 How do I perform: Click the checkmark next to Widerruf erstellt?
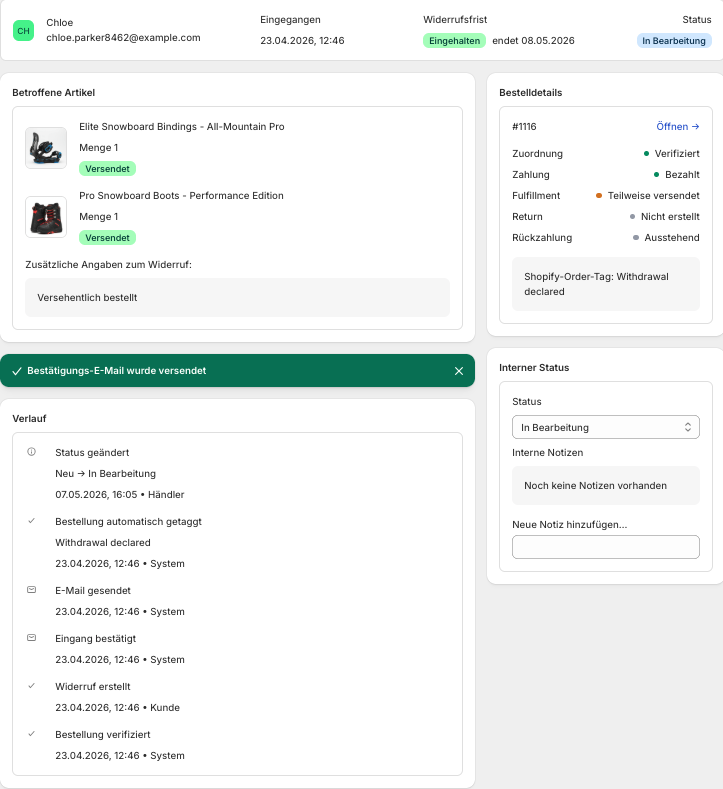click(31, 685)
